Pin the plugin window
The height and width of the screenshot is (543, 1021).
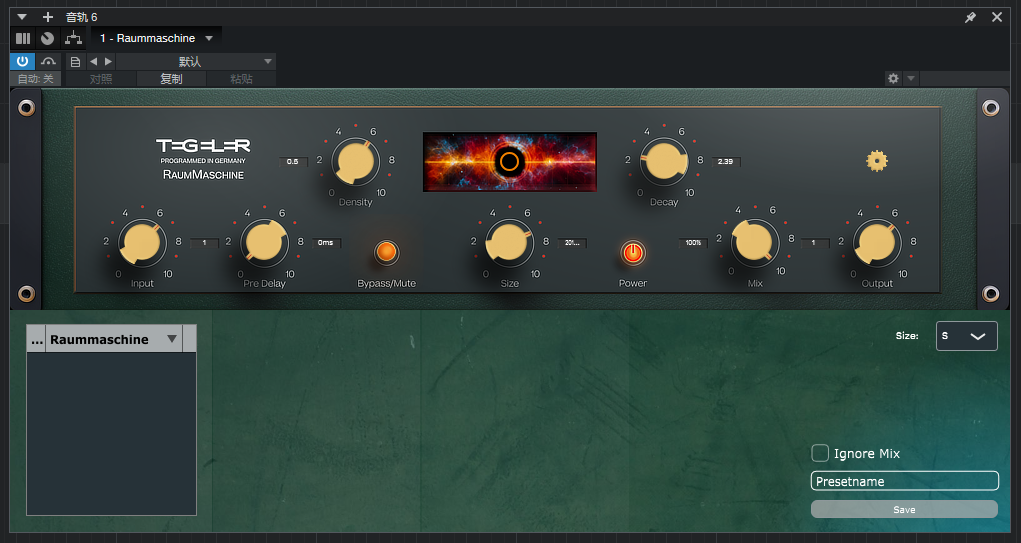[970, 17]
